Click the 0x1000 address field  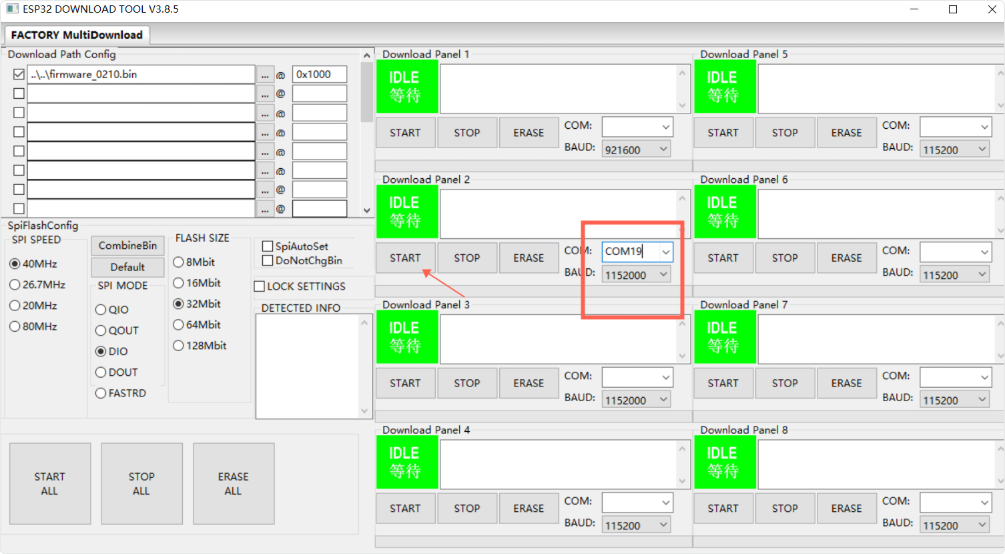320,74
